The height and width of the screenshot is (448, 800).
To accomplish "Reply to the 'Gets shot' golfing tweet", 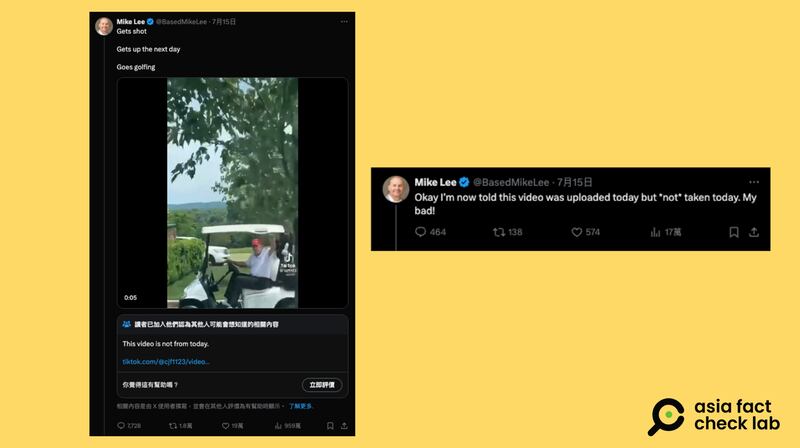I will point(120,425).
